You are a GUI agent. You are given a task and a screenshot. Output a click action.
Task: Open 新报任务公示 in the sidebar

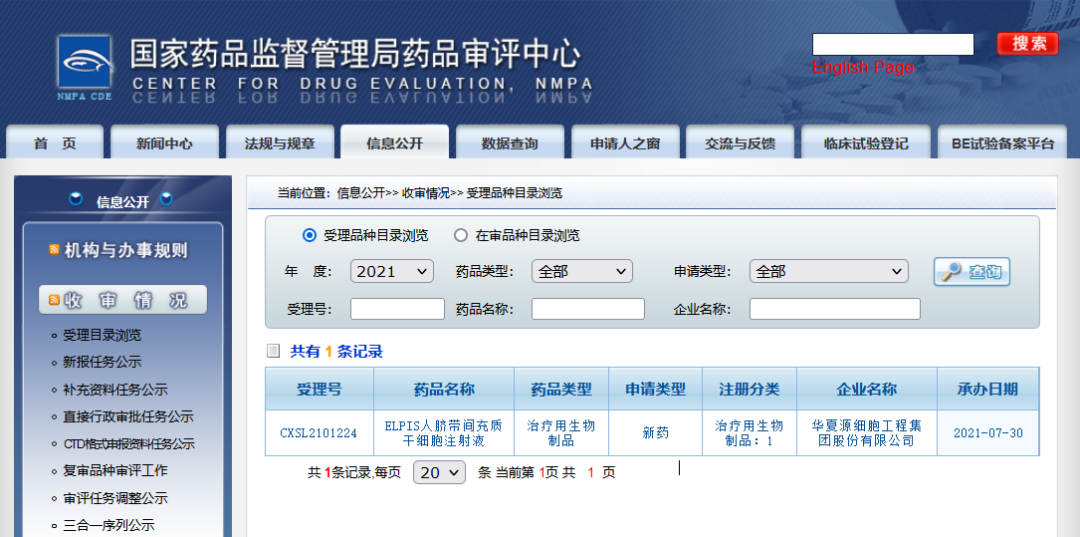click(102, 362)
